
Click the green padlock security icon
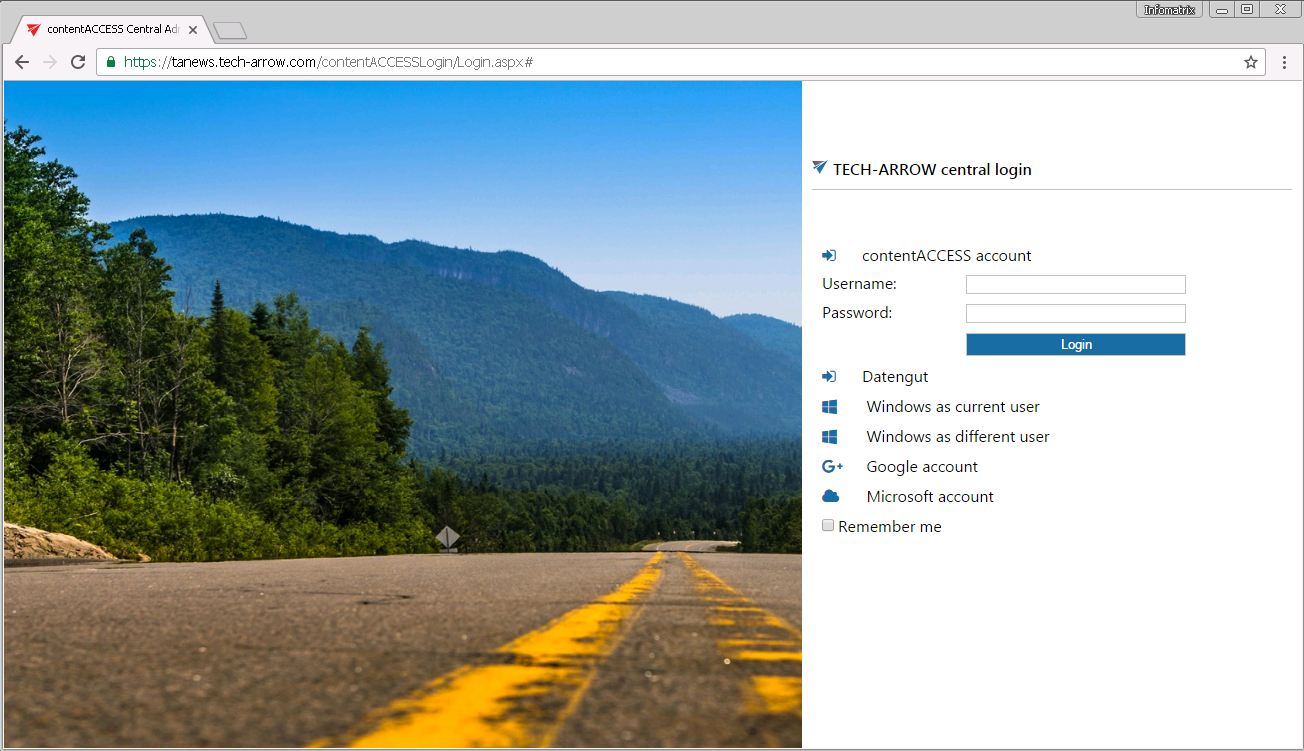[x=111, y=62]
